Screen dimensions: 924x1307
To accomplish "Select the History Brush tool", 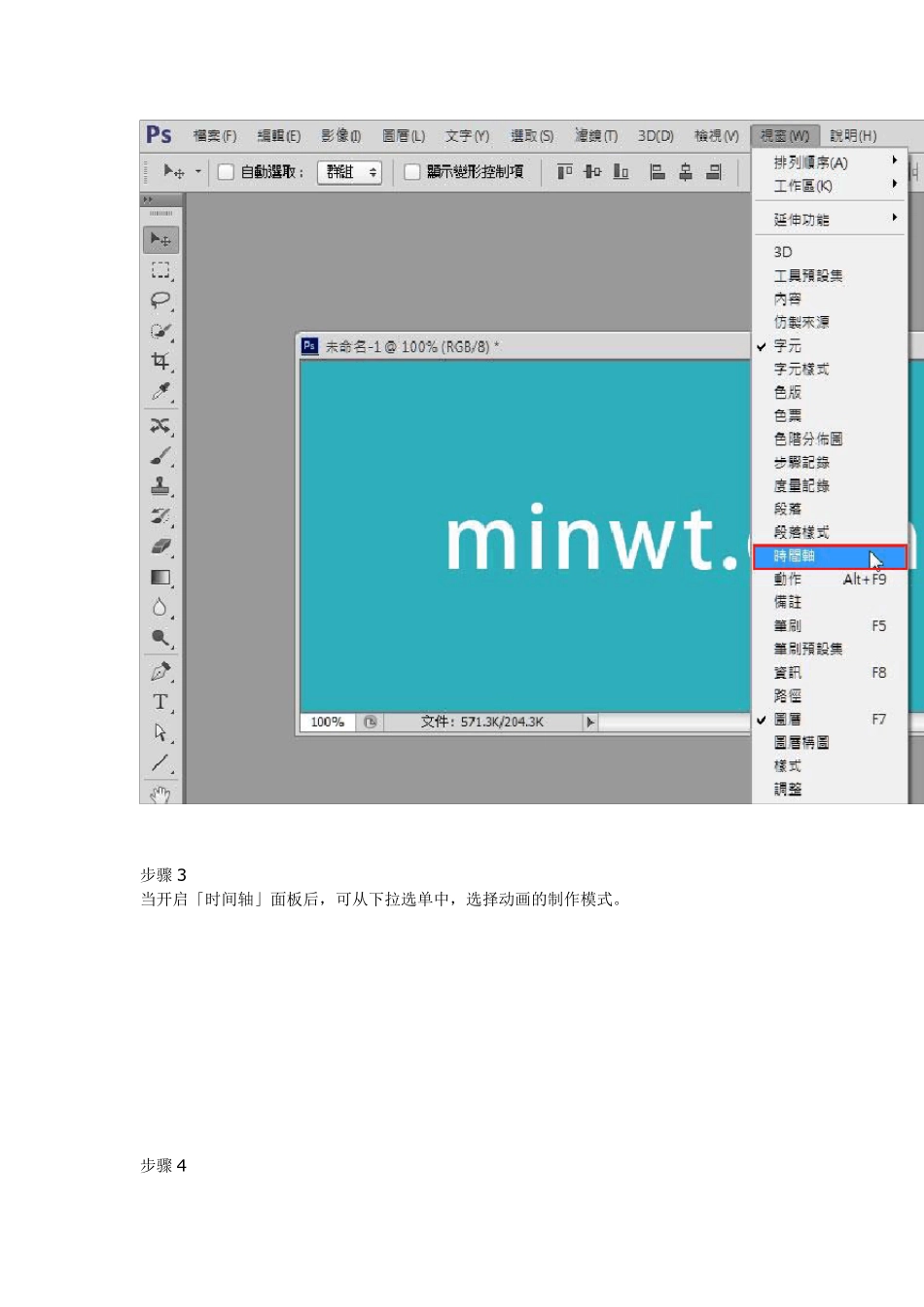I will click(160, 516).
